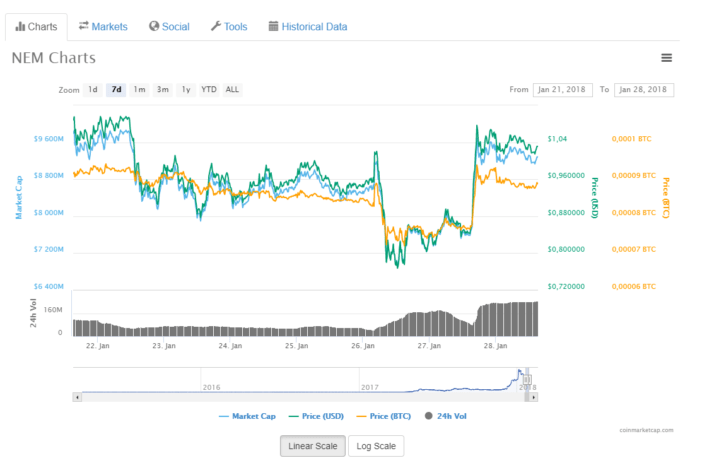Open the Charts tab
The width and height of the screenshot is (702, 475).
point(36,27)
